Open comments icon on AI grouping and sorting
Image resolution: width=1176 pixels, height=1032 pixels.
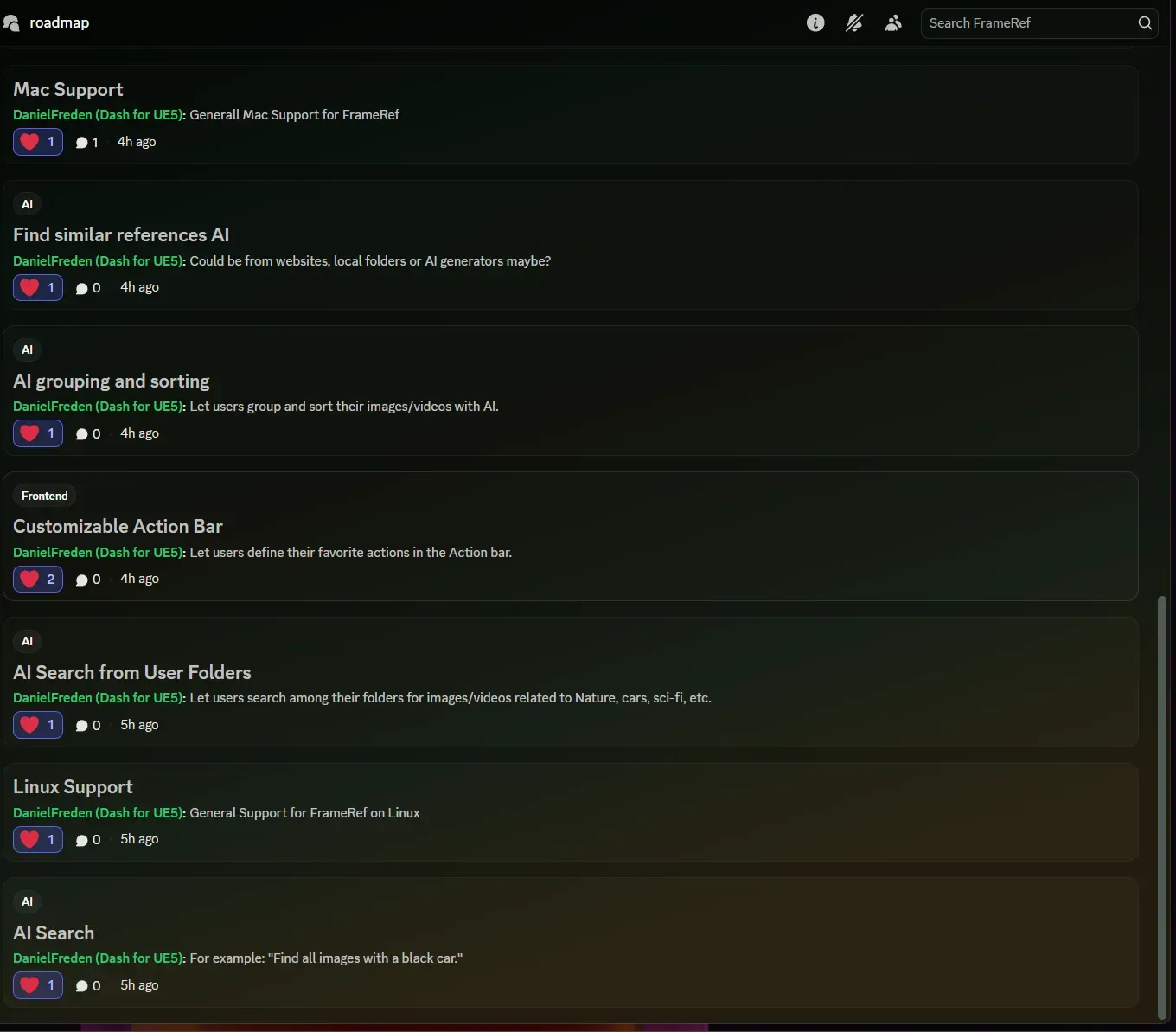82,434
